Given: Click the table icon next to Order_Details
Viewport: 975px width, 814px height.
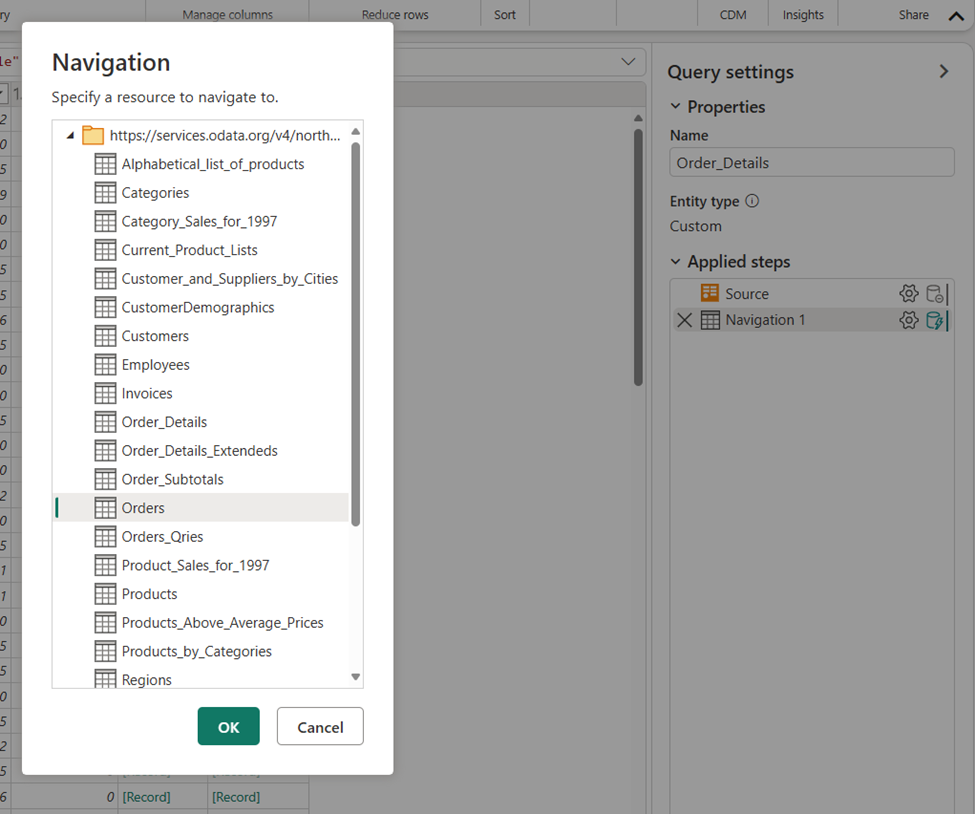Looking at the screenshot, I should click(105, 422).
